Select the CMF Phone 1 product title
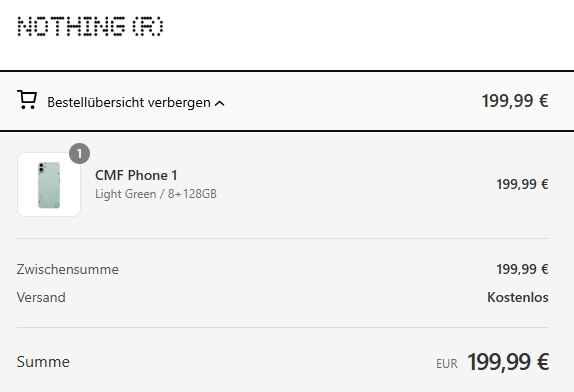Image resolution: width=574 pixels, height=392 pixels. (136, 175)
